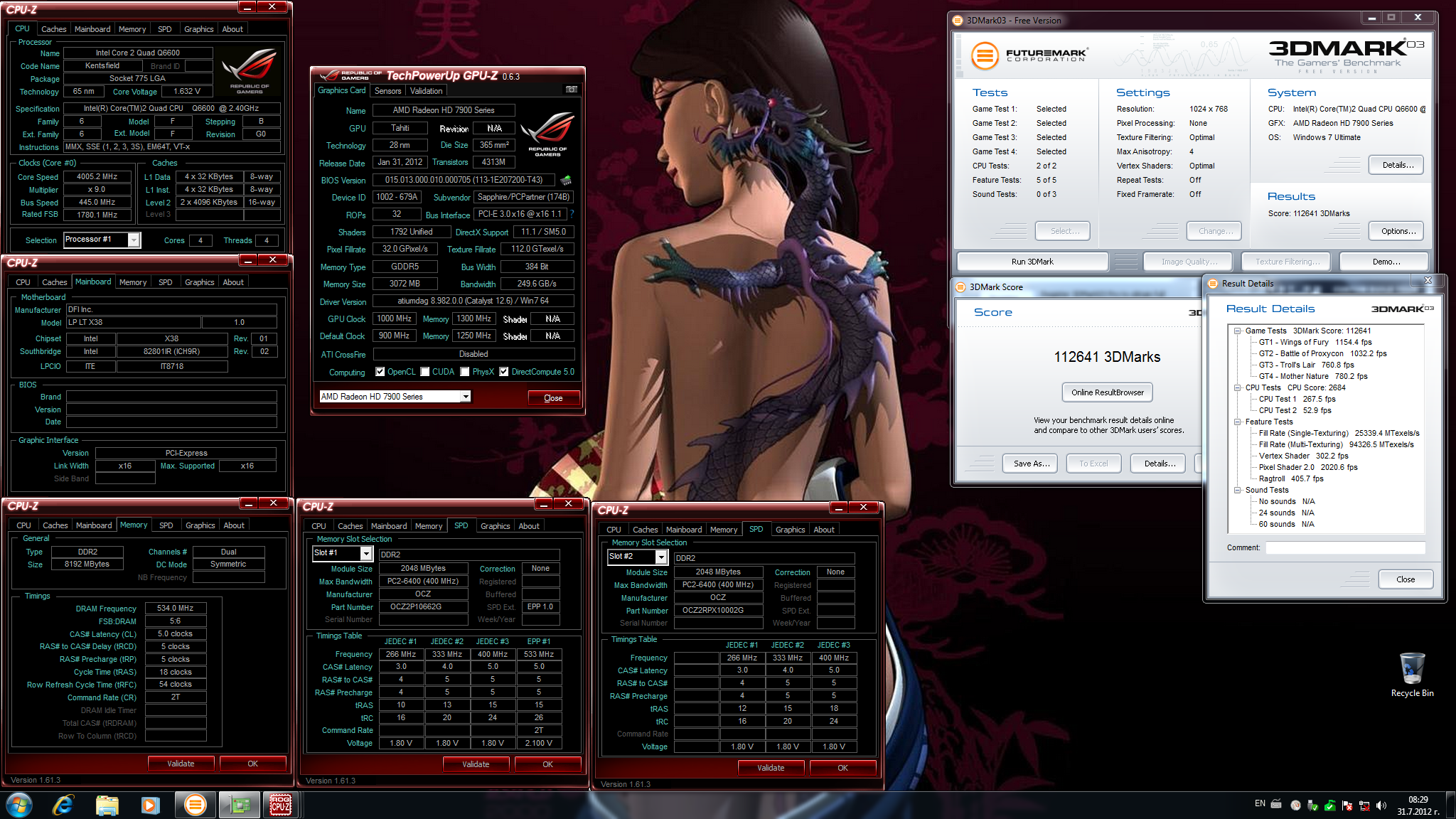This screenshot has height=819, width=1456.
Task: Click GPU-Z screenshot camera icon
Action: (x=571, y=90)
